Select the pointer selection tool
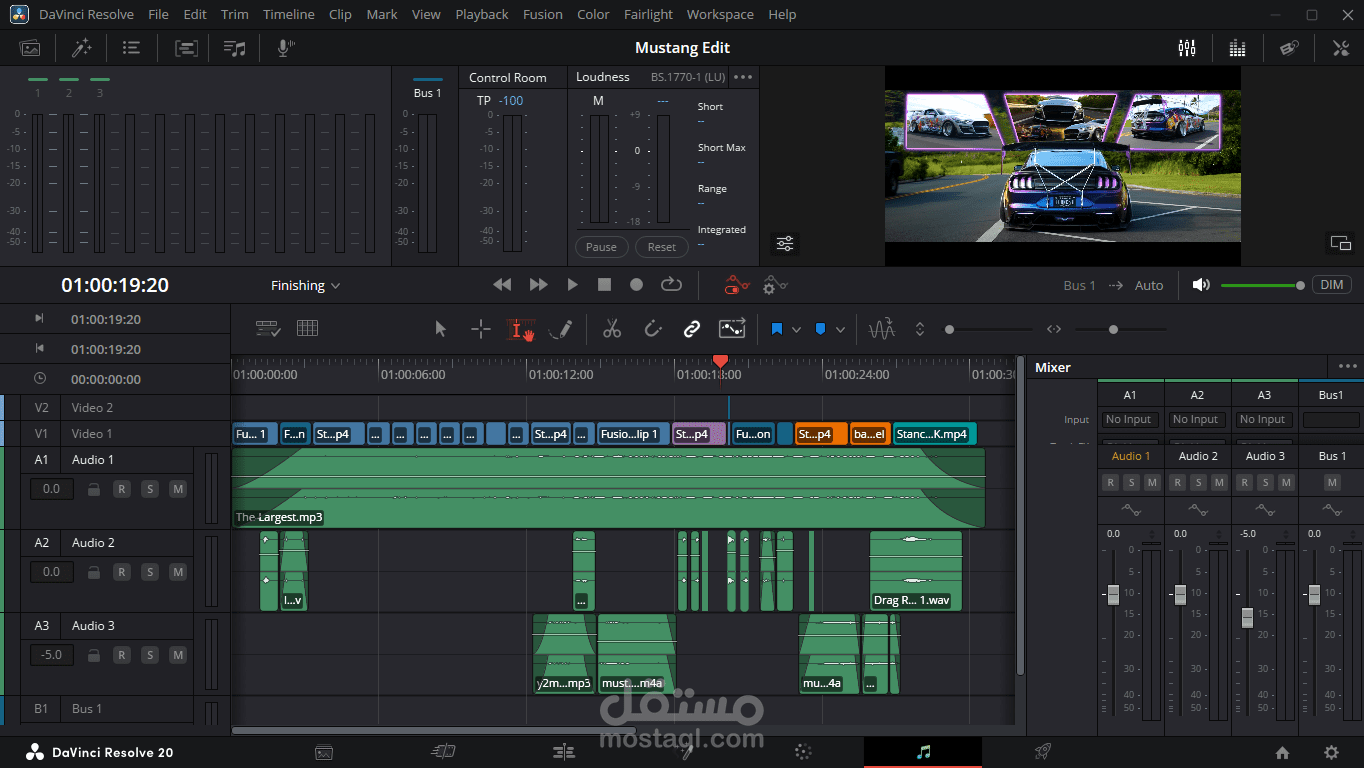This screenshot has width=1364, height=768. [441, 329]
